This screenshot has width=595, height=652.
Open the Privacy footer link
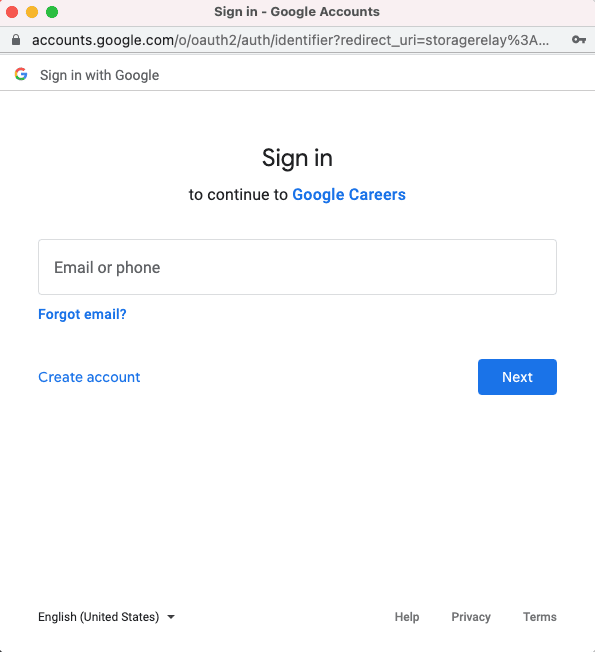(471, 617)
